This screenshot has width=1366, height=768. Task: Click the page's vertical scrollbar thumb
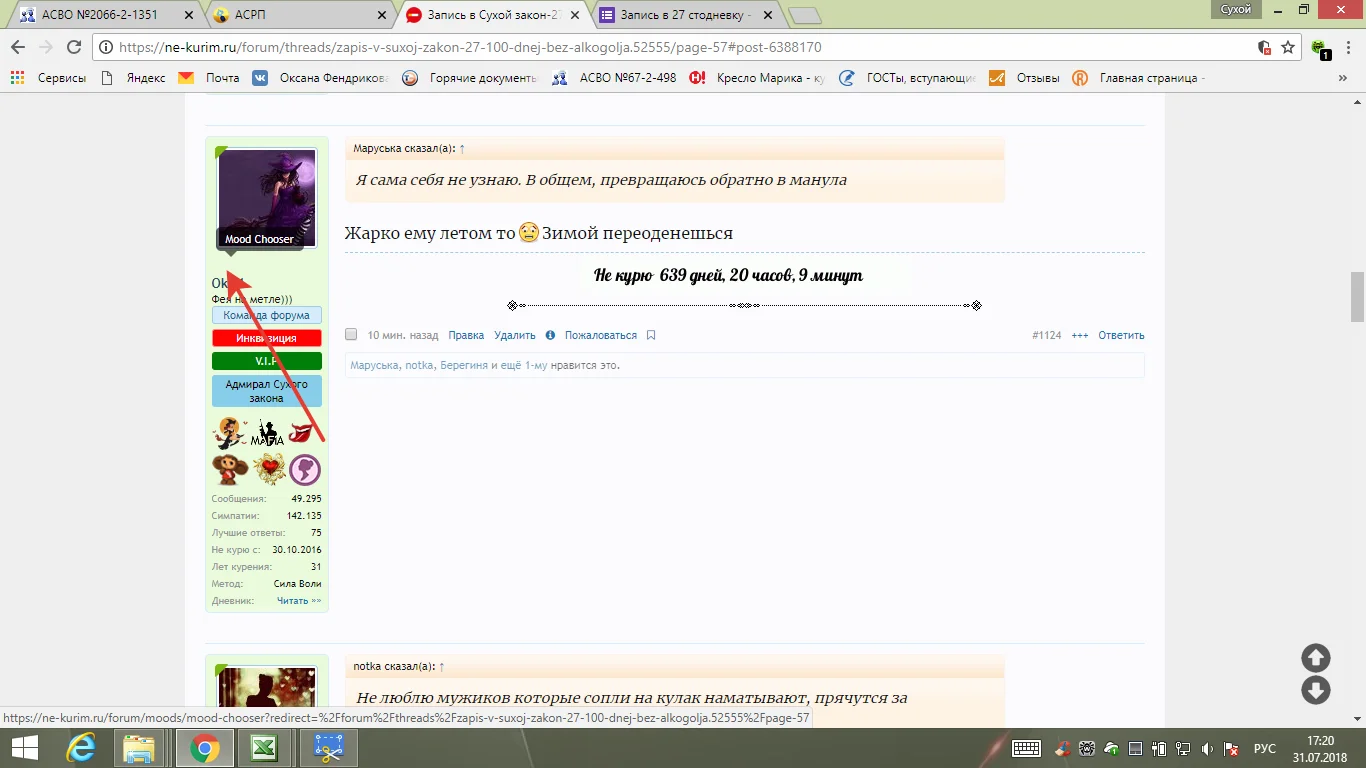[x=1357, y=297]
